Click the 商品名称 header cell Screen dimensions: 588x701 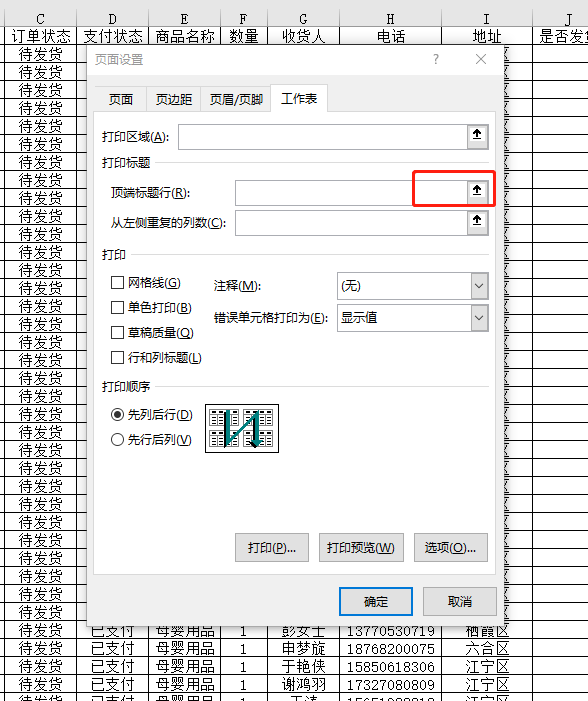184,36
